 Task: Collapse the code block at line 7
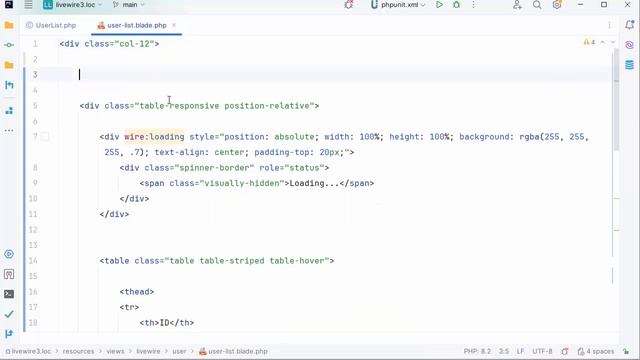click(45, 137)
